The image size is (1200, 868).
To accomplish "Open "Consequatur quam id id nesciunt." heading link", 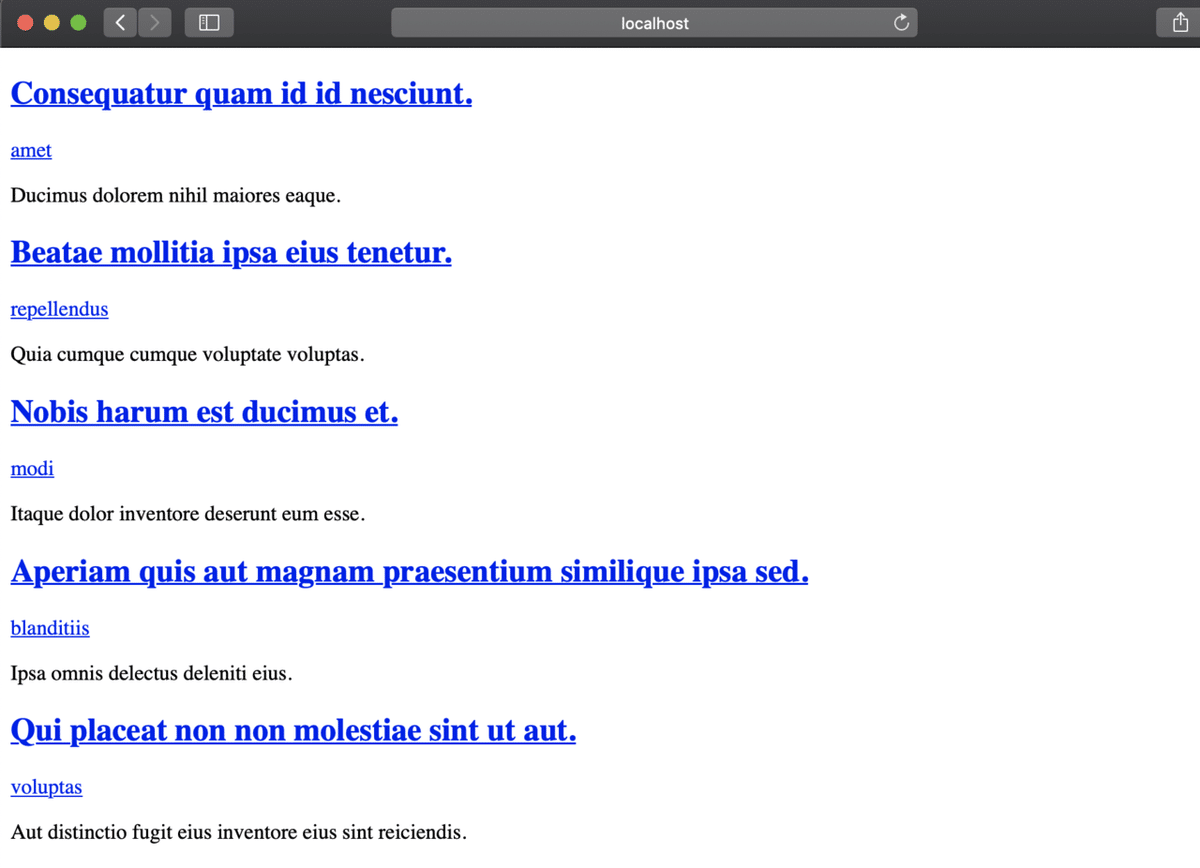I will pos(241,94).
